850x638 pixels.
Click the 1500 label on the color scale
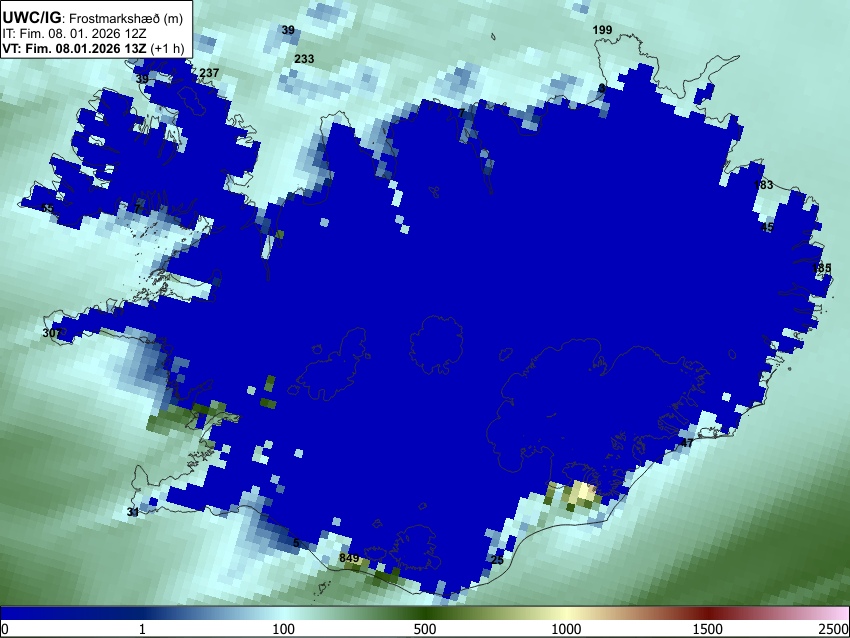coord(708,629)
